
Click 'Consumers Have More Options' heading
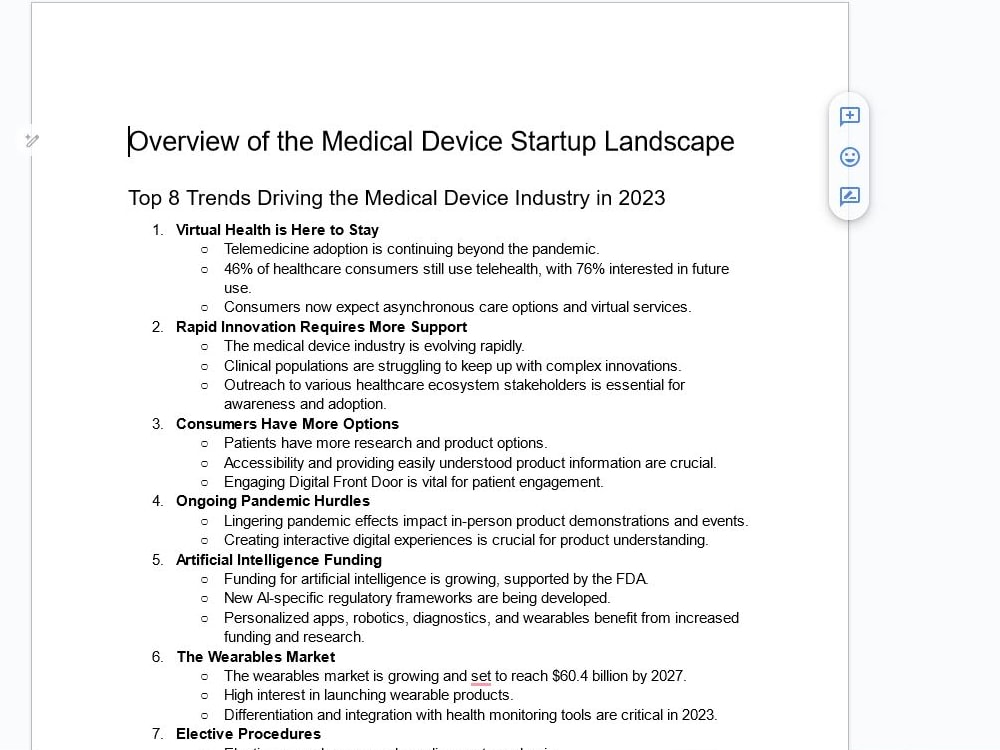pos(288,423)
